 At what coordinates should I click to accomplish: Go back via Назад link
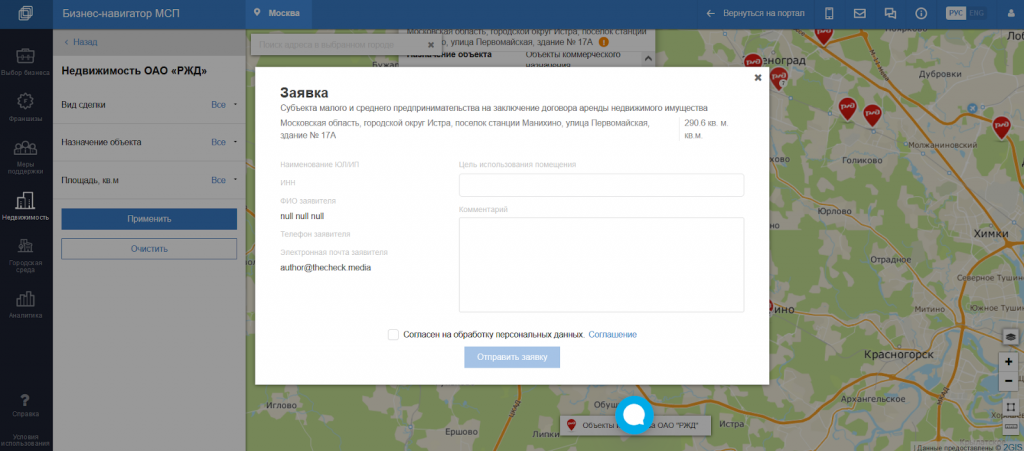click(x=80, y=42)
